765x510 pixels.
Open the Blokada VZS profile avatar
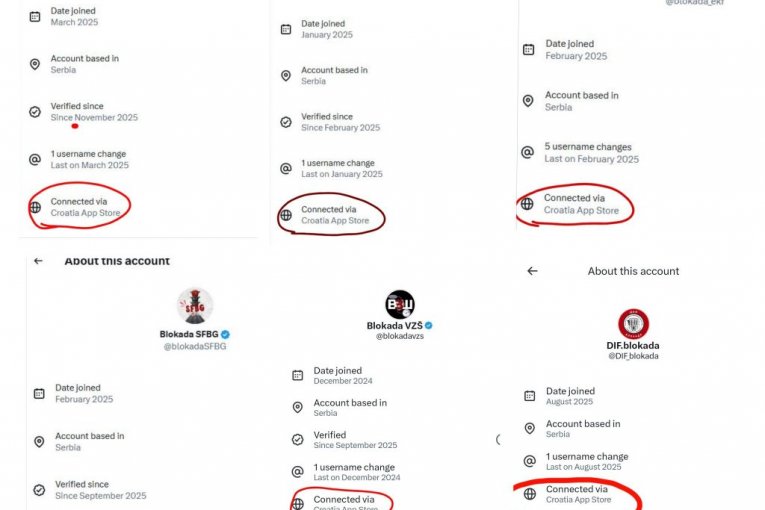(x=400, y=304)
